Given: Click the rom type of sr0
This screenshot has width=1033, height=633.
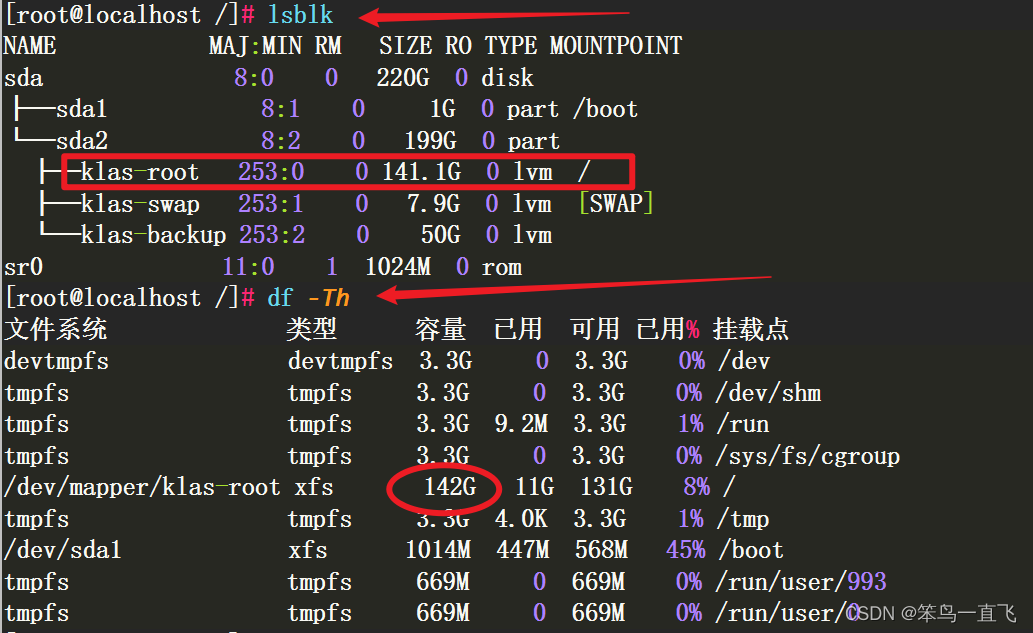Looking at the screenshot, I should point(502,267).
